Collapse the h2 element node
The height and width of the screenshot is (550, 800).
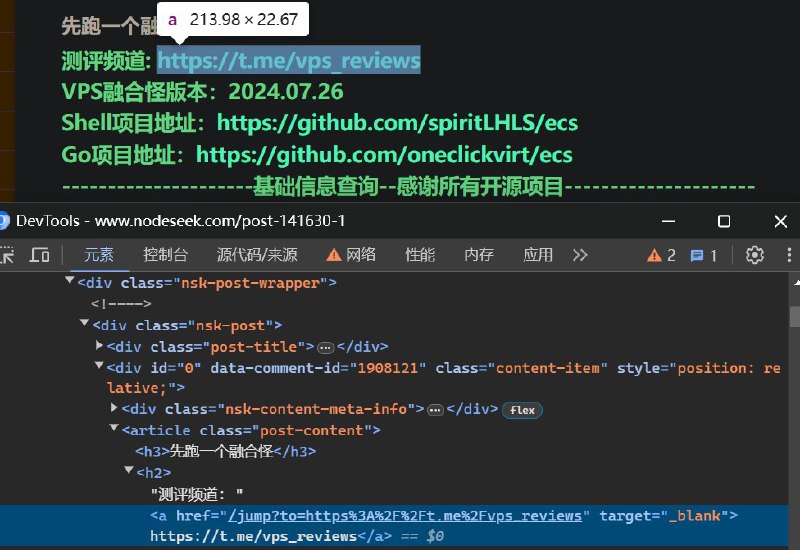(x=128, y=472)
